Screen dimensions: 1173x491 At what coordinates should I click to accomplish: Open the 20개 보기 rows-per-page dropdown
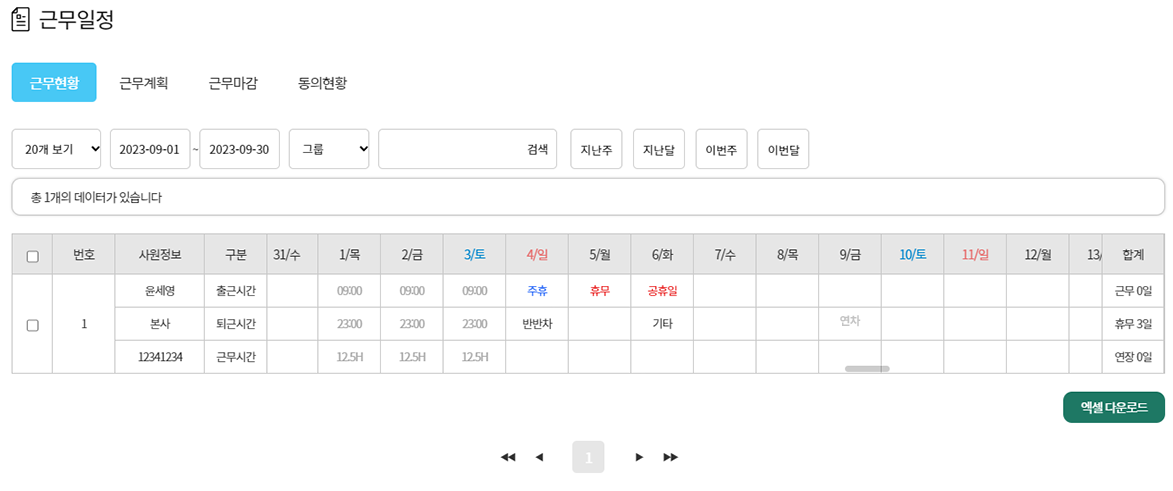(x=57, y=149)
